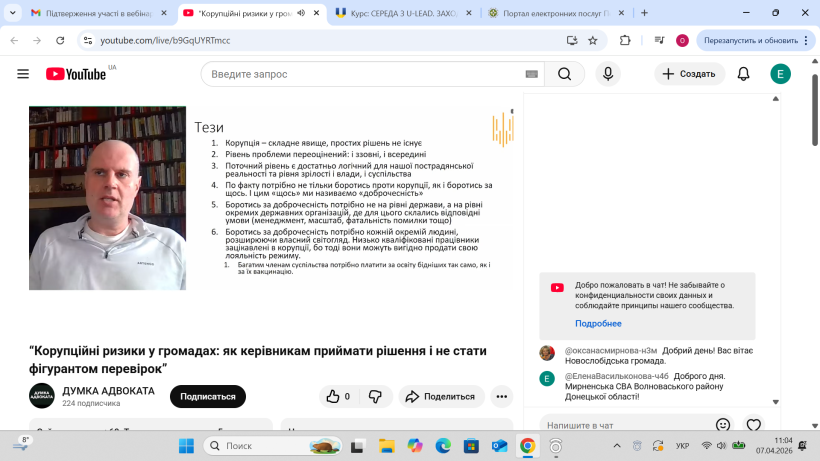Bookmark this page with star icon
820x461 pixels.
click(x=593, y=40)
